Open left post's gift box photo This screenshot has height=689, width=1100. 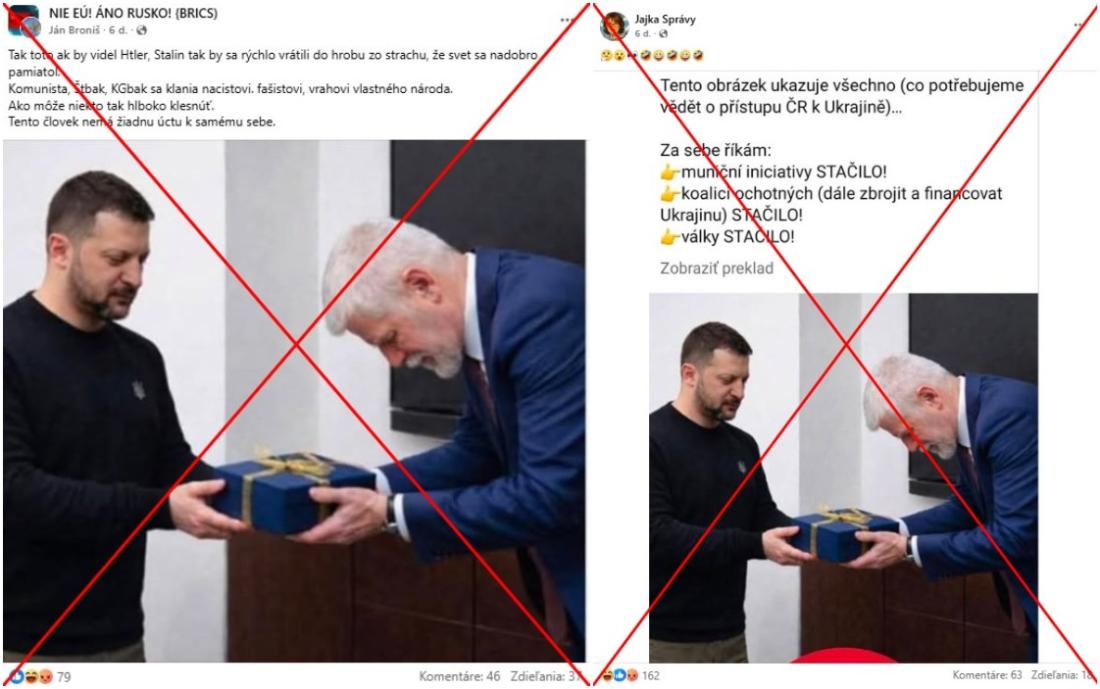[x=294, y=401]
